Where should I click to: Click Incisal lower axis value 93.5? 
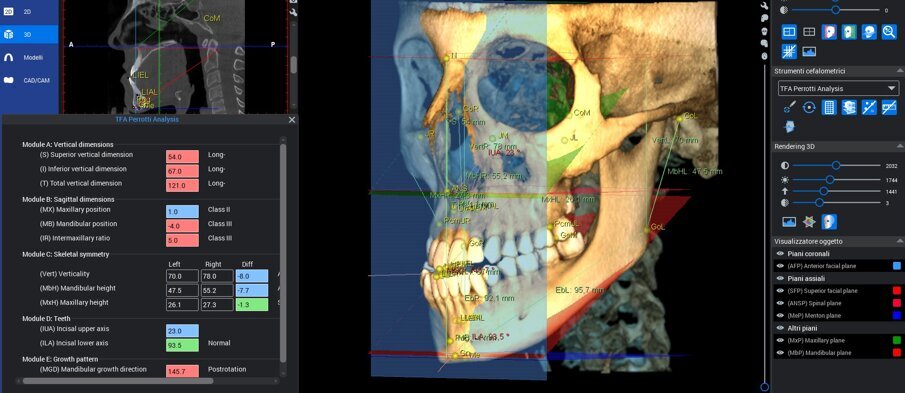[182, 345]
